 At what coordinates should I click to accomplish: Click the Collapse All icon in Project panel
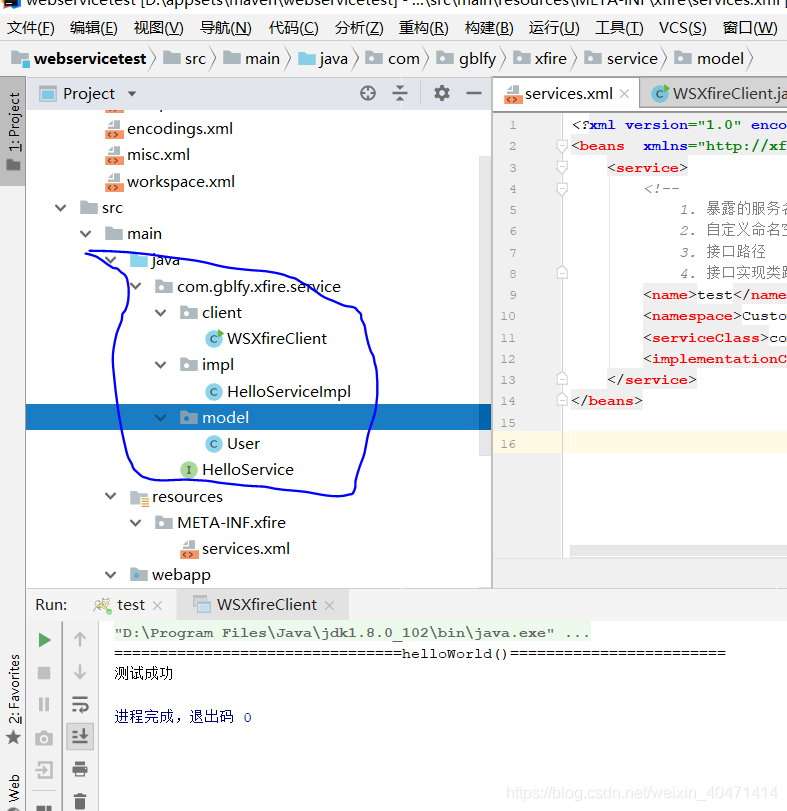pos(400,93)
